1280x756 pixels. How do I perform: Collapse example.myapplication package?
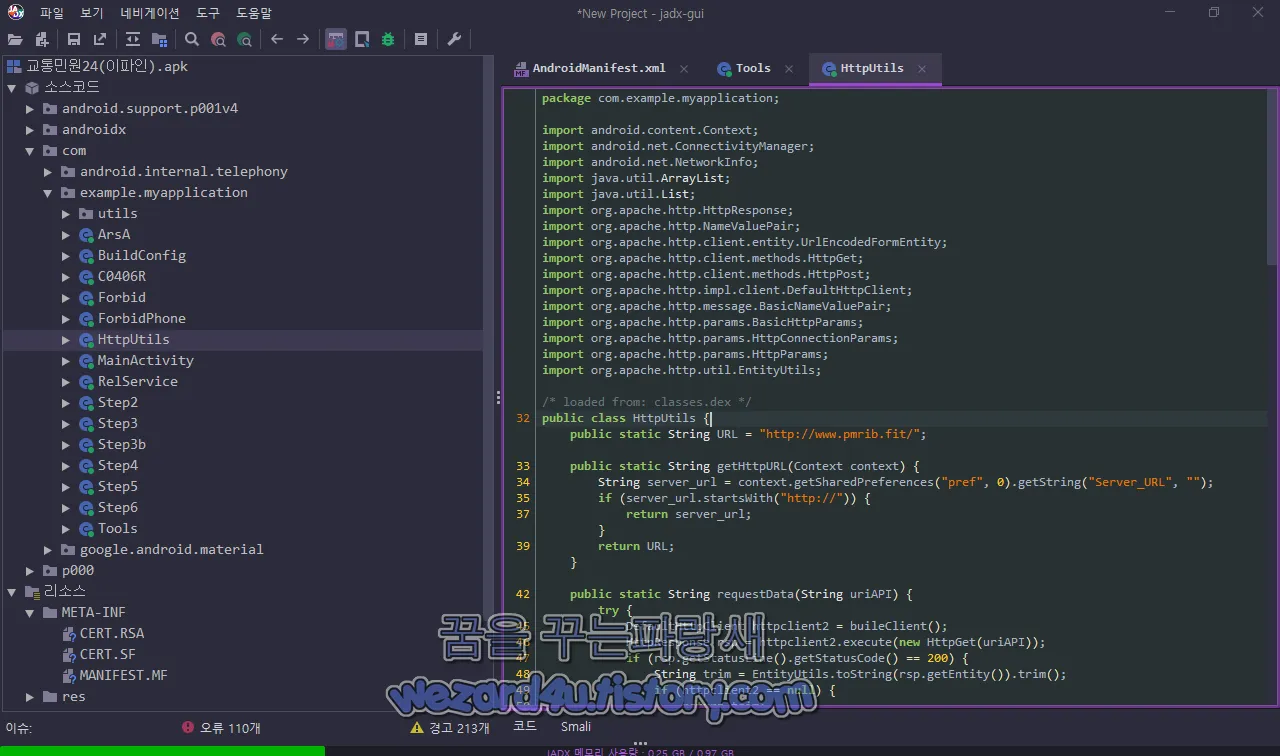(x=48, y=193)
